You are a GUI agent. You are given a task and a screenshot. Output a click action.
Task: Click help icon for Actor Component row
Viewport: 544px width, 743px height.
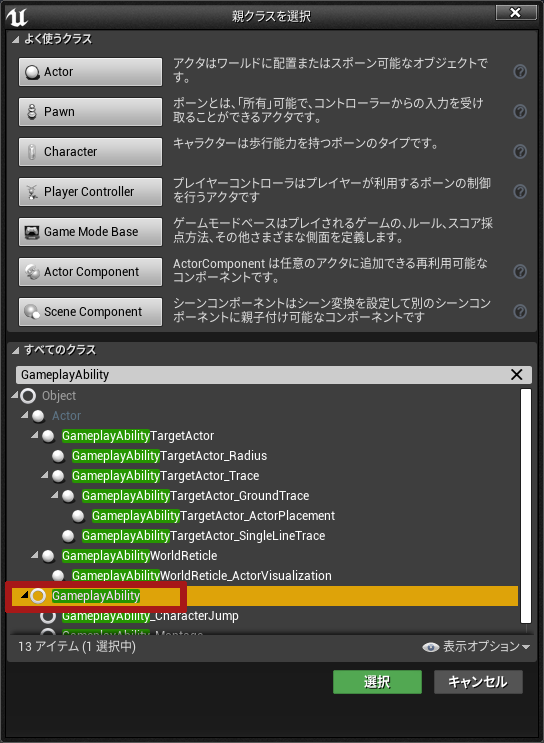(520, 272)
